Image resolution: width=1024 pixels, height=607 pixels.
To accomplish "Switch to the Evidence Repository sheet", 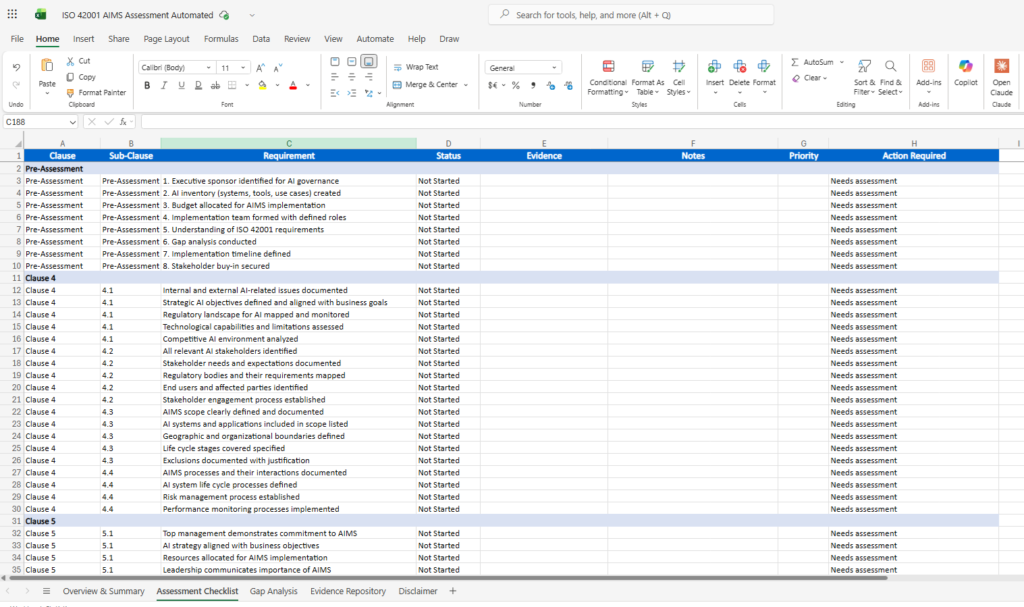I will [347, 591].
